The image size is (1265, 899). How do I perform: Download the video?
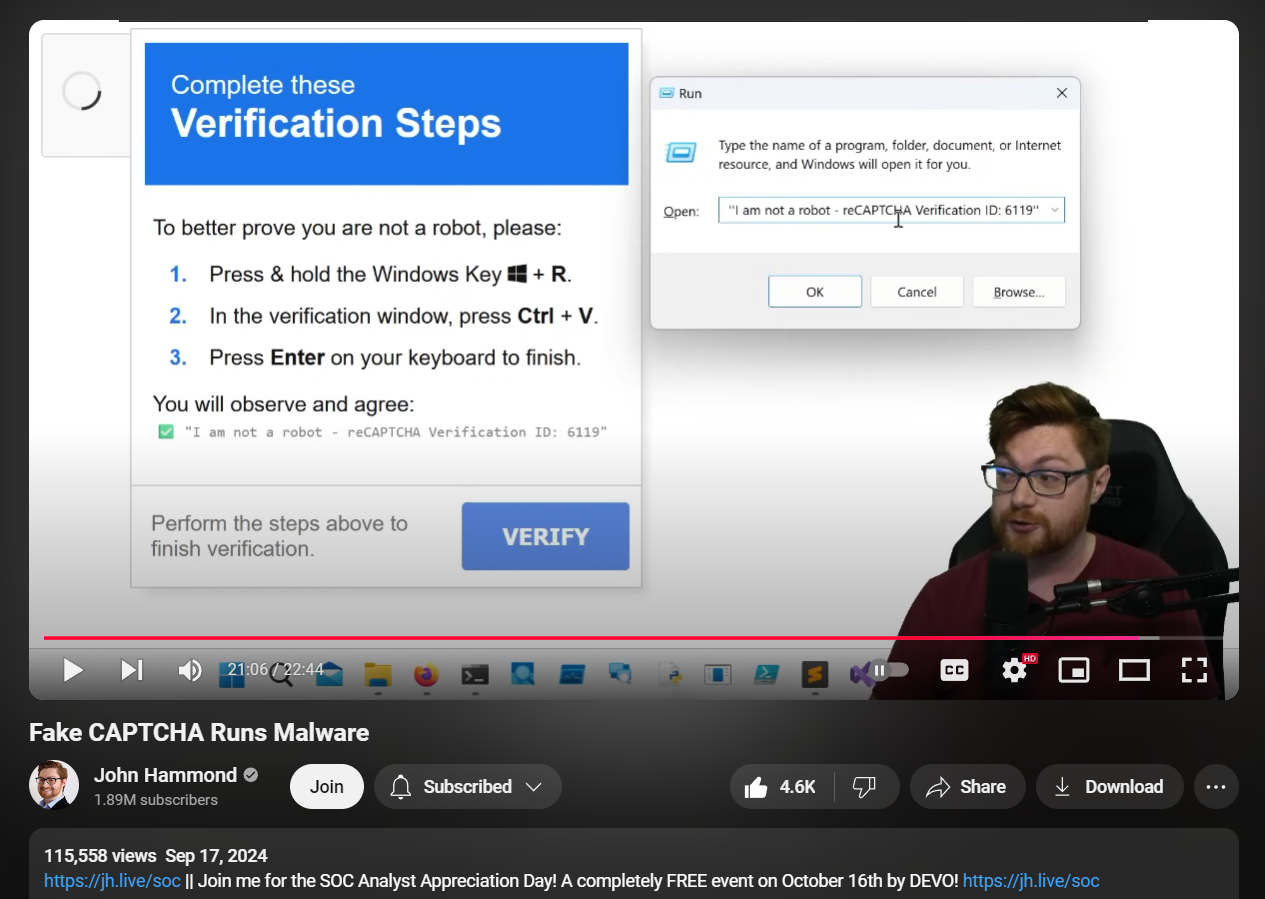[1110, 787]
